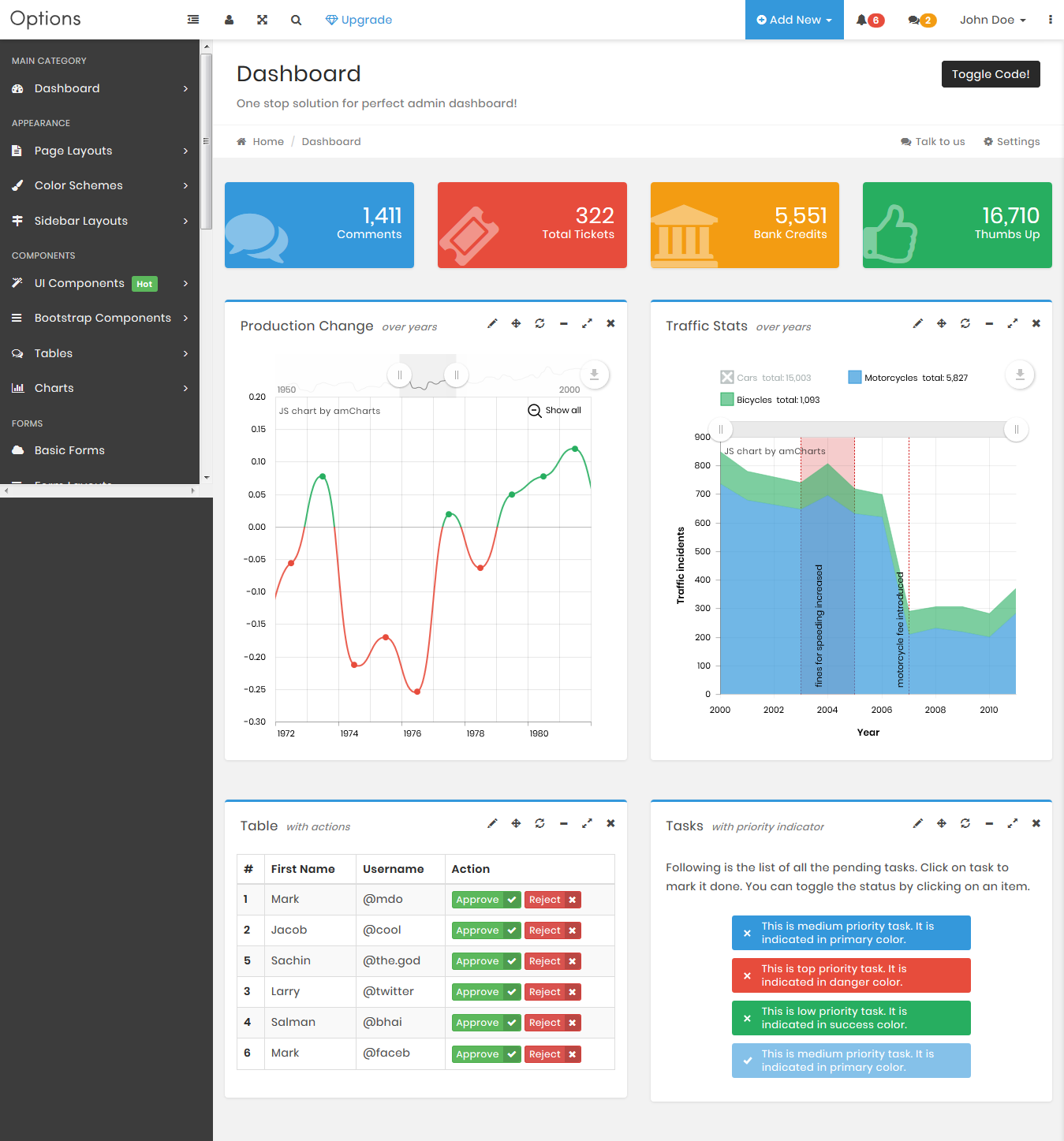
Task: Expand Page Layouts in sidebar
Action: [99, 151]
